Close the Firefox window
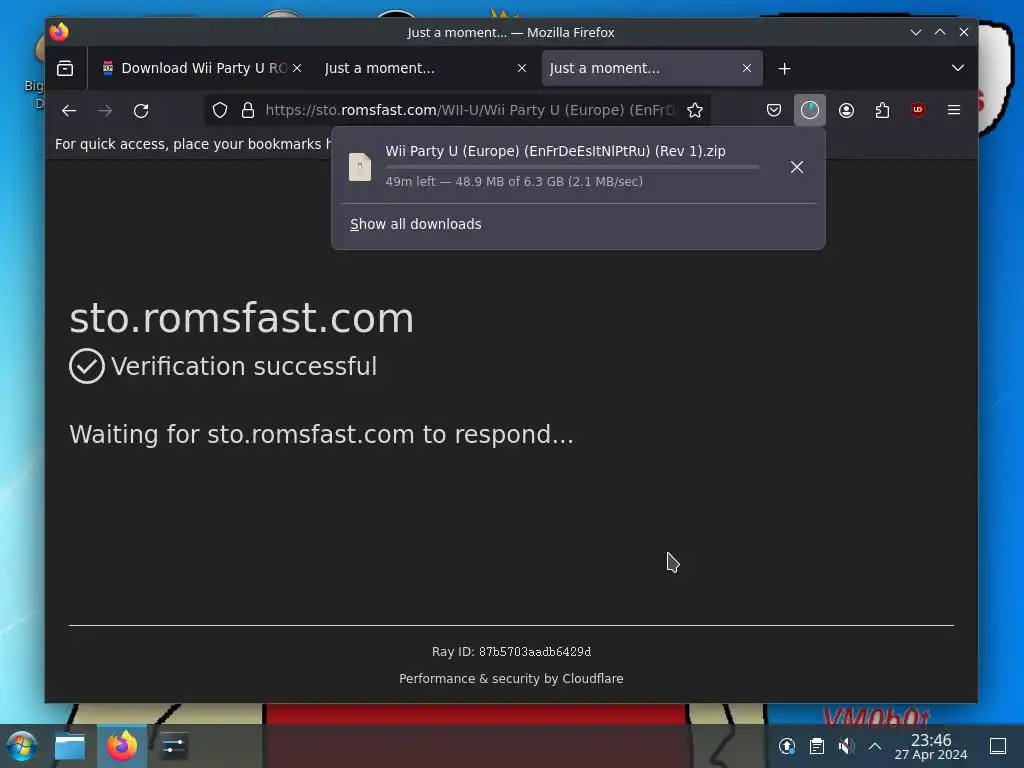1024x768 pixels. 964,32
